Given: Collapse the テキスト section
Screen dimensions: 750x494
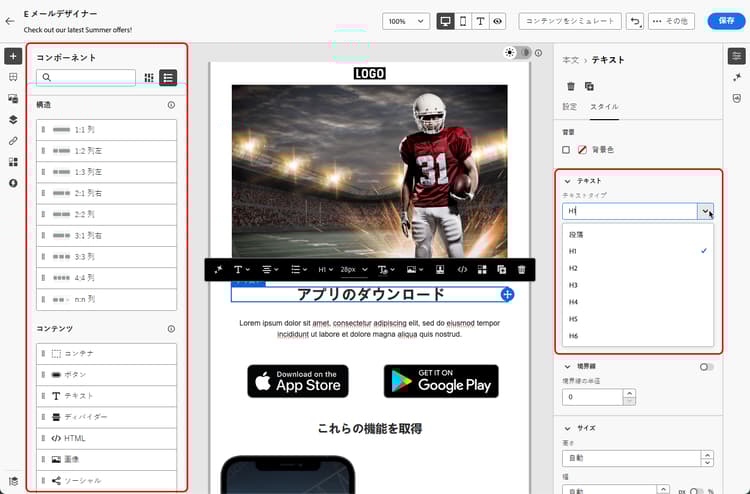Looking at the screenshot, I should tap(567, 181).
